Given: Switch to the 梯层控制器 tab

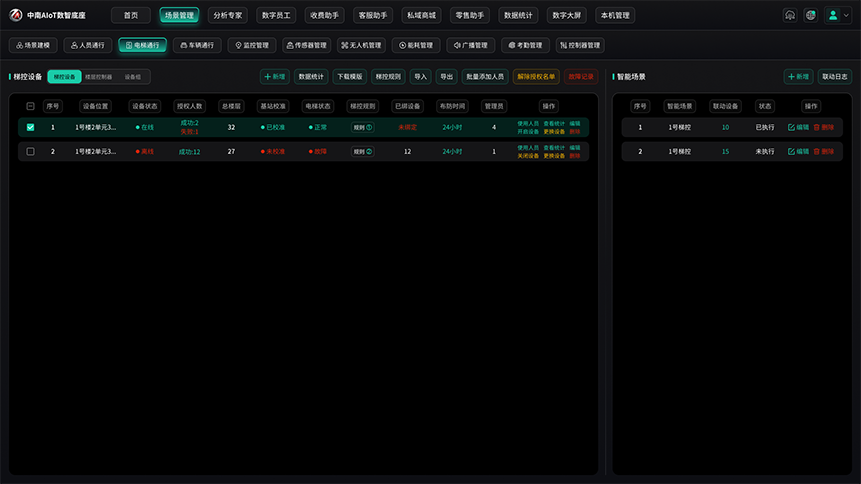Looking at the screenshot, I should 99,77.
